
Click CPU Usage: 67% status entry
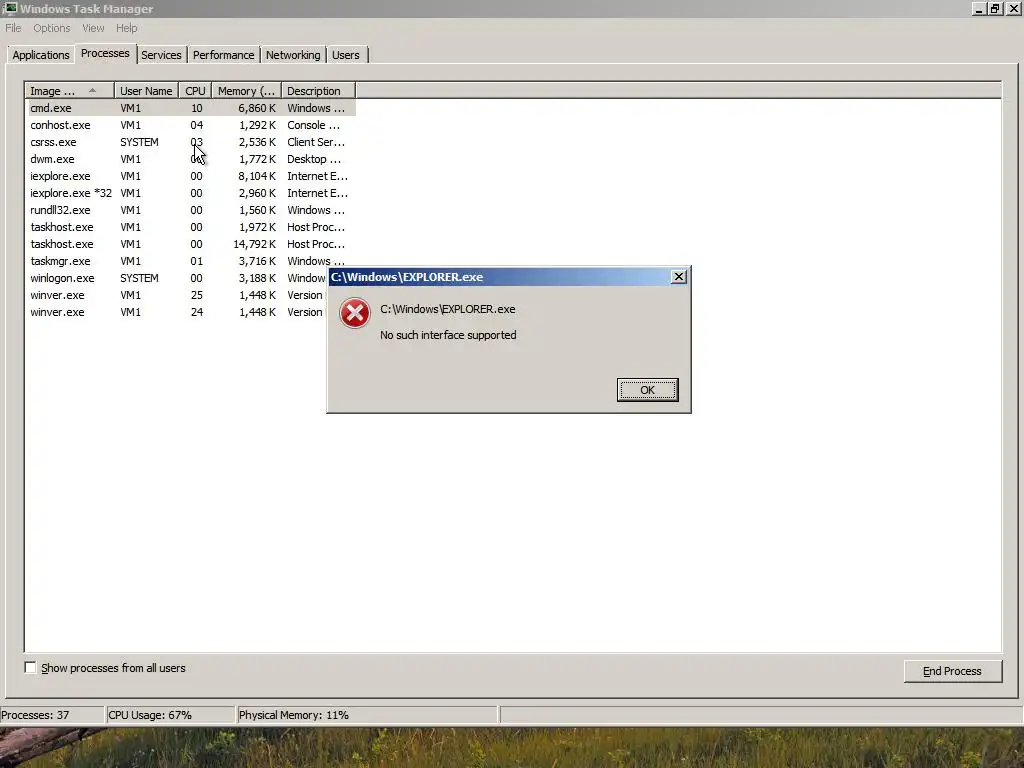[150, 715]
